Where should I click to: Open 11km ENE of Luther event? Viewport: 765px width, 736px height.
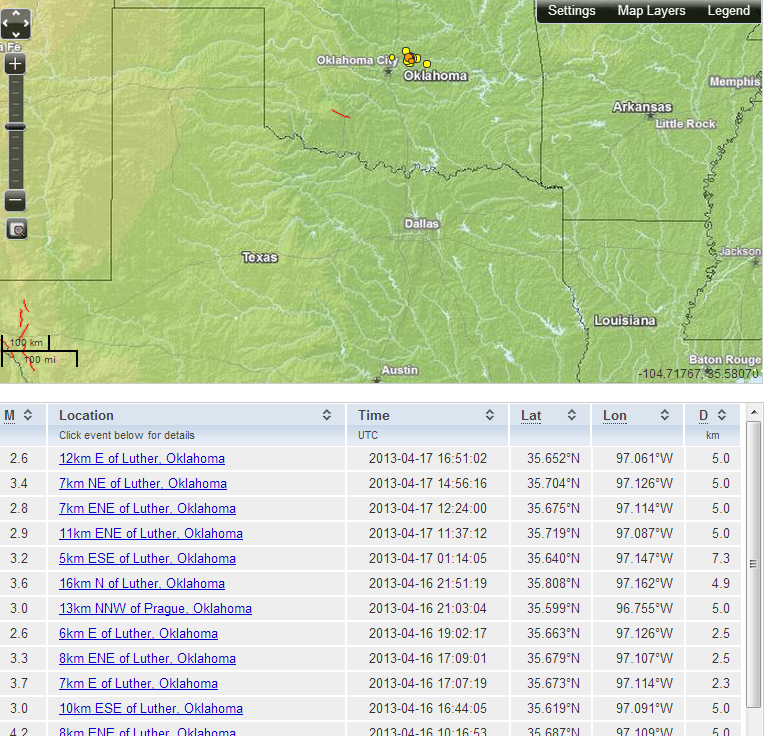[151, 533]
